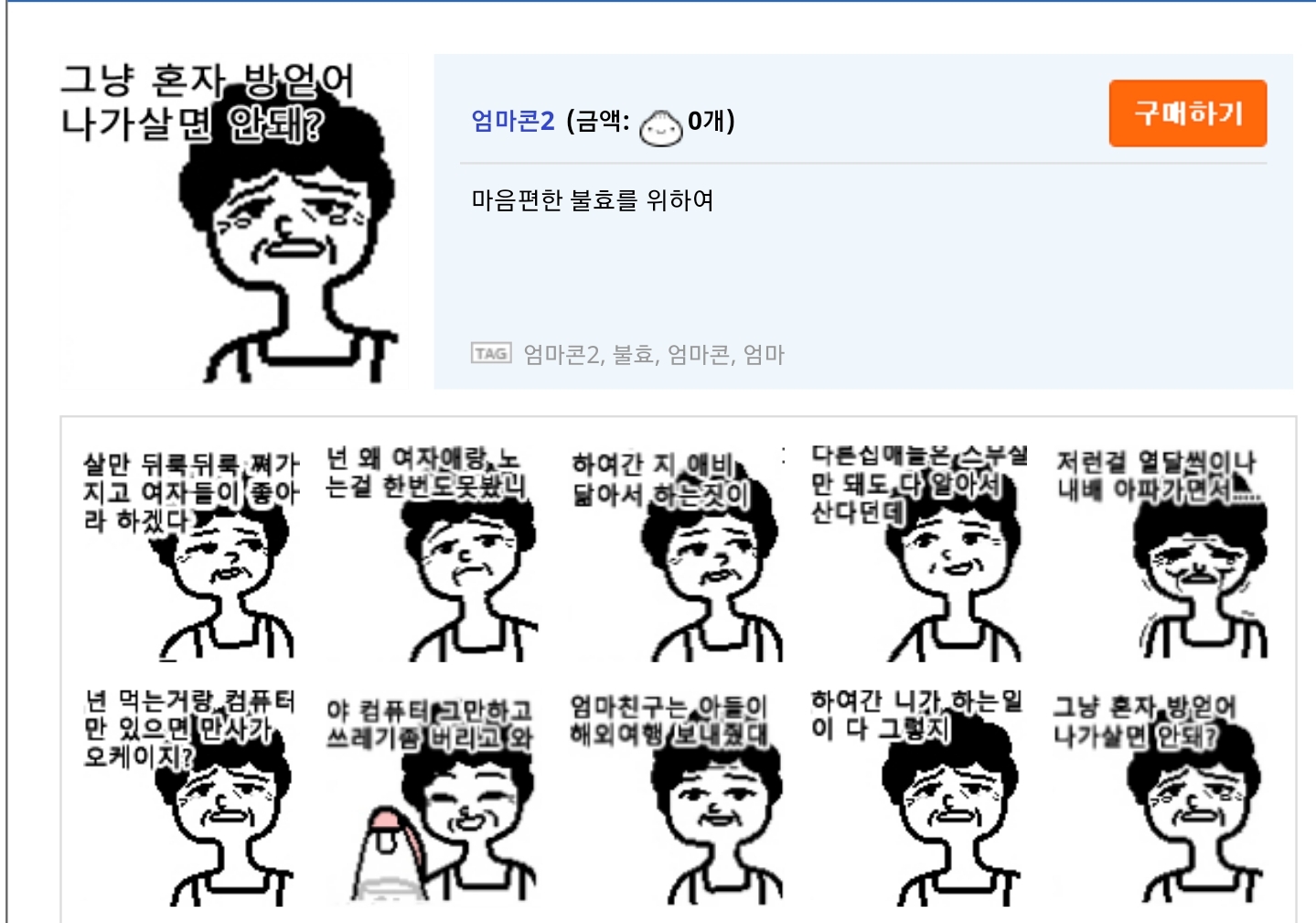Click the orange 구매하기 purchase button

point(1187,113)
